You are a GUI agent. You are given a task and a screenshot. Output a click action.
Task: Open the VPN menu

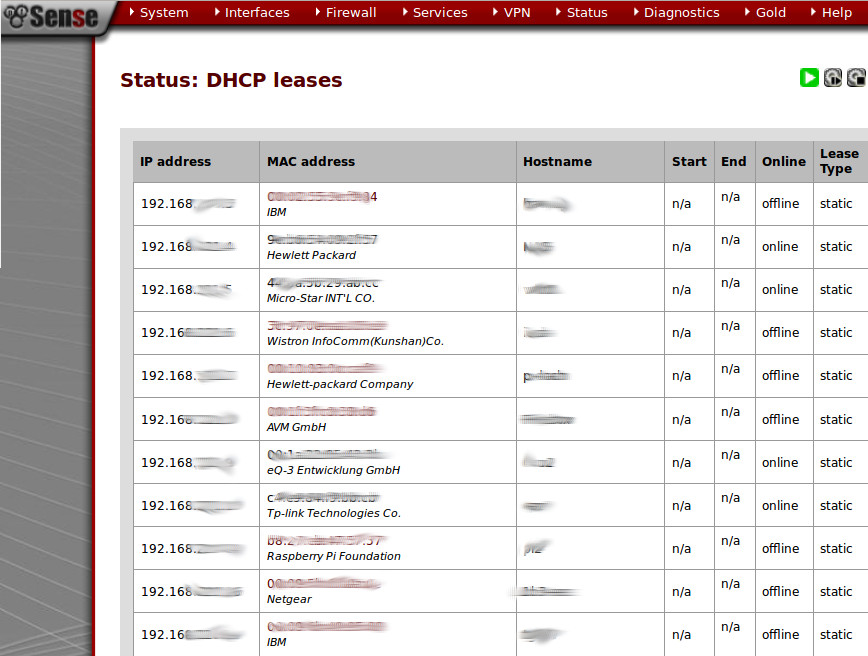point(516,13)
